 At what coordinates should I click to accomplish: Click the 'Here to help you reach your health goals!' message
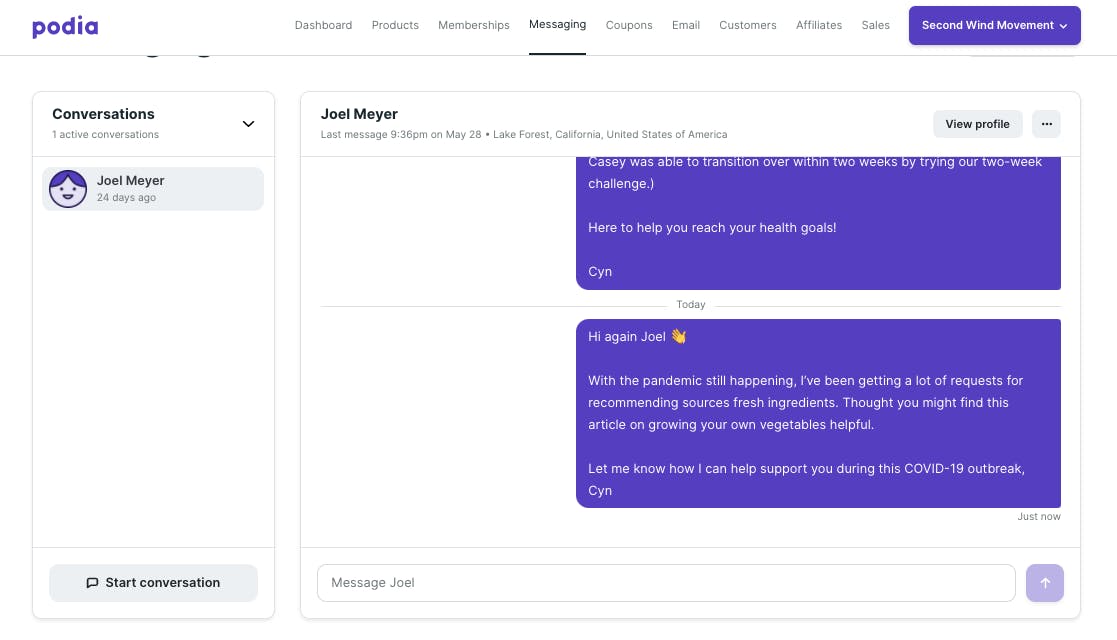tap(712, 228)
